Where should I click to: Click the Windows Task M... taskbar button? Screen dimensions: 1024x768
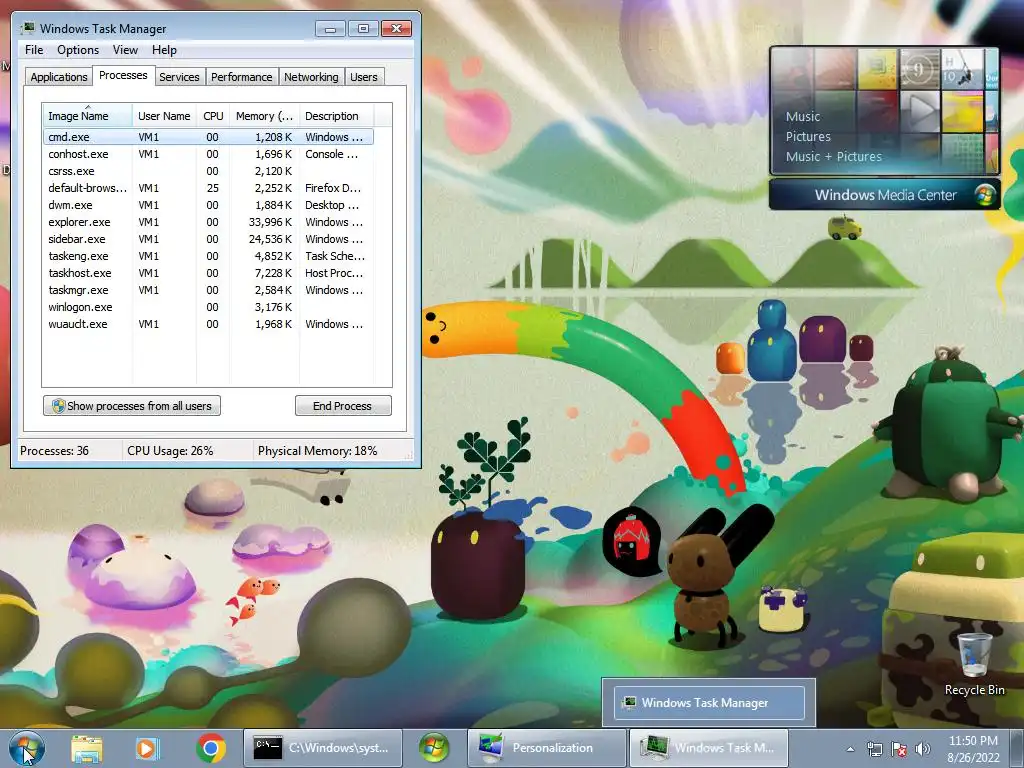click(x=709, y=748)
